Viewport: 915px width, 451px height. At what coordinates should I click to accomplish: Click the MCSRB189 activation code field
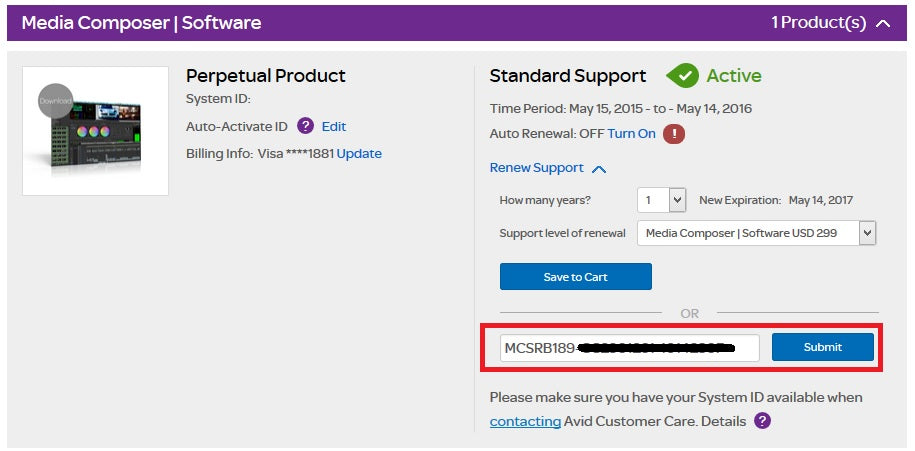(x=630, y=348)
